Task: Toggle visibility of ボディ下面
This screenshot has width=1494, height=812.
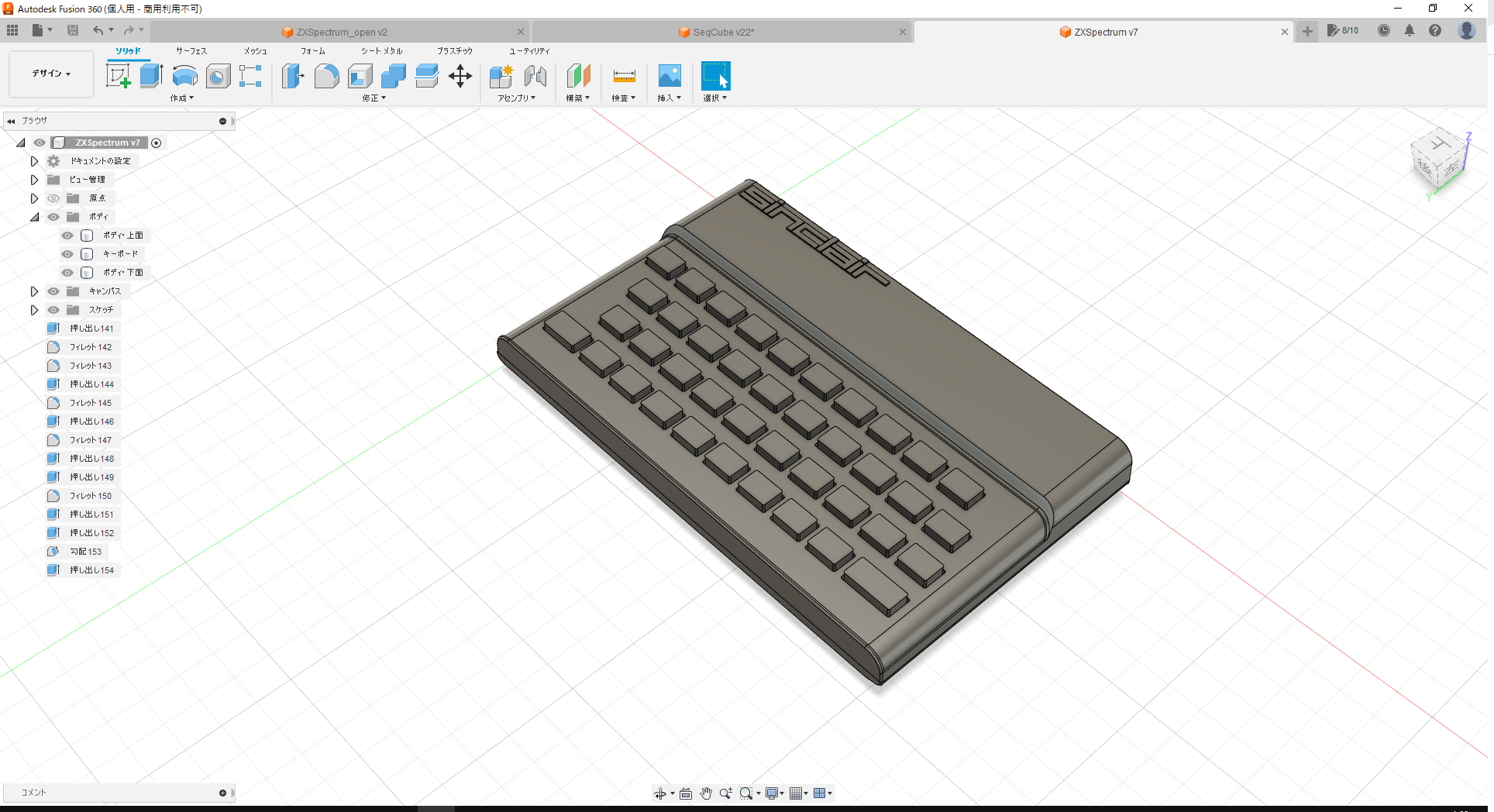Action: pos(67,272)
